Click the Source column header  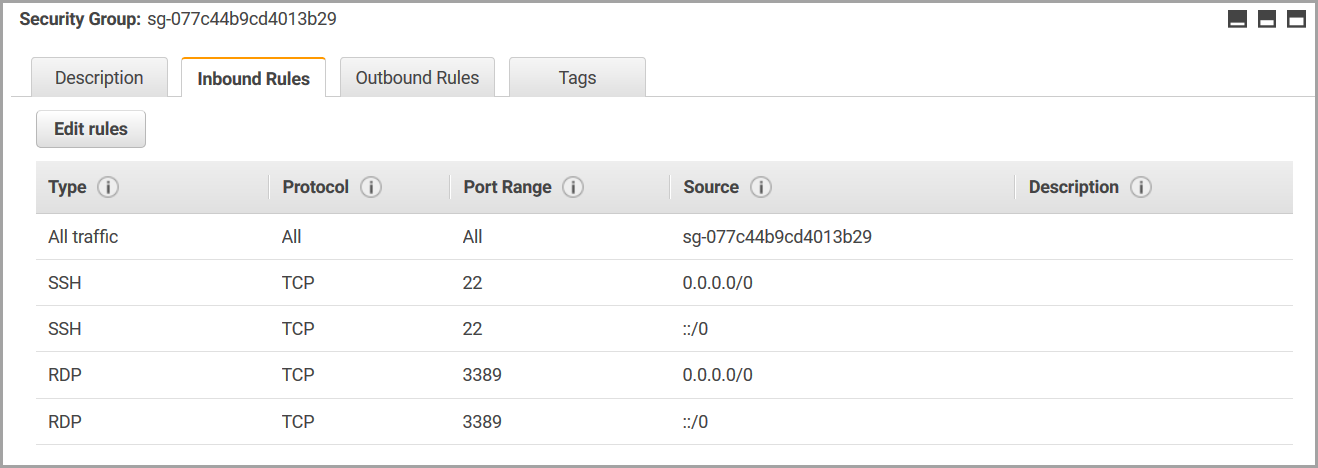click(x=711, y=187)
